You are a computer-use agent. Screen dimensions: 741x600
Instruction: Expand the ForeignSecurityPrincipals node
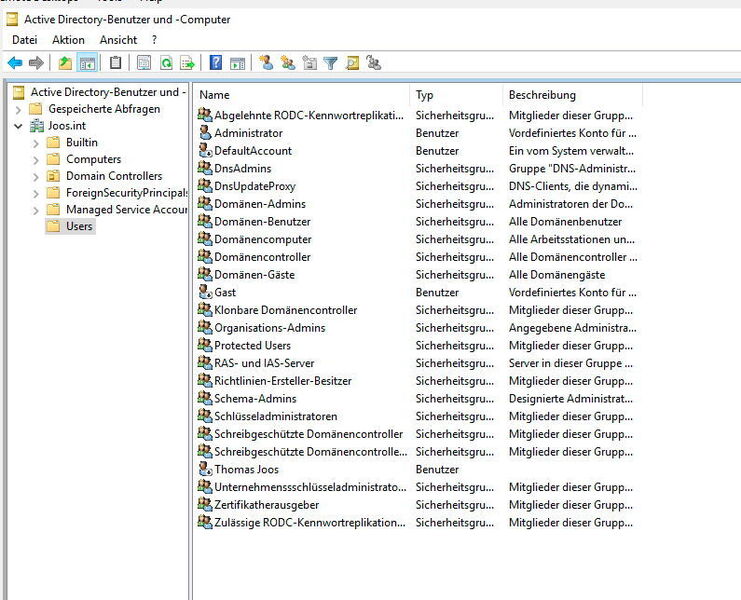(x=36, y=194)
